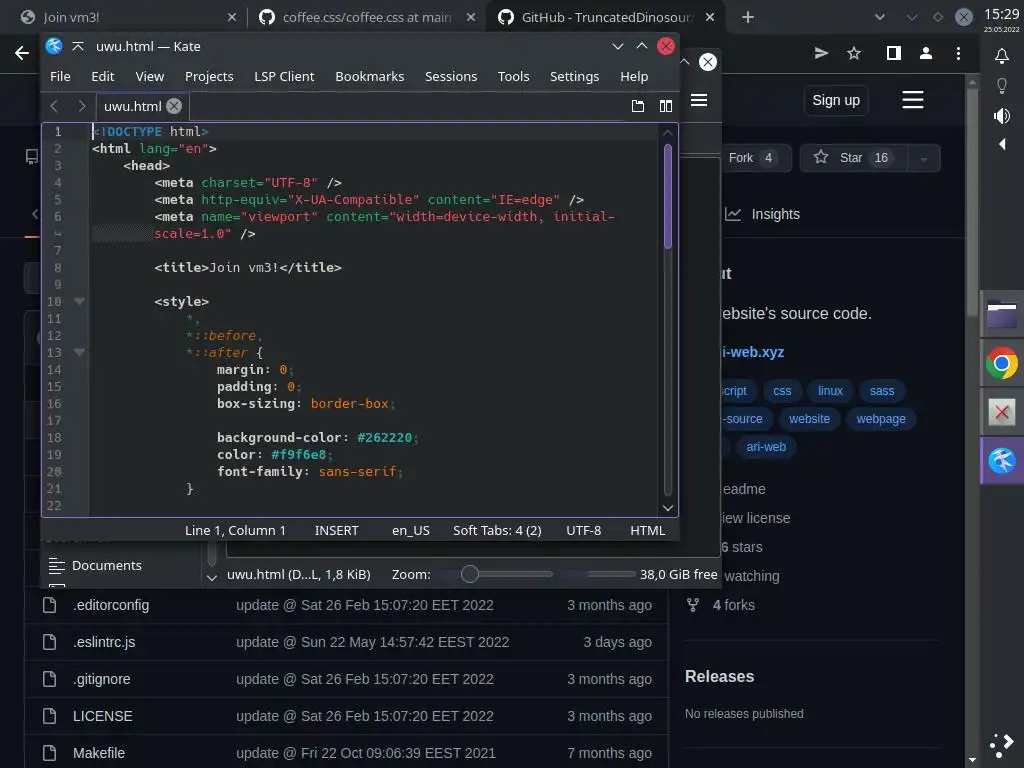1024x768 pixels.
Task: Open the Tools menu in Kate
Action: coord(513,76)
